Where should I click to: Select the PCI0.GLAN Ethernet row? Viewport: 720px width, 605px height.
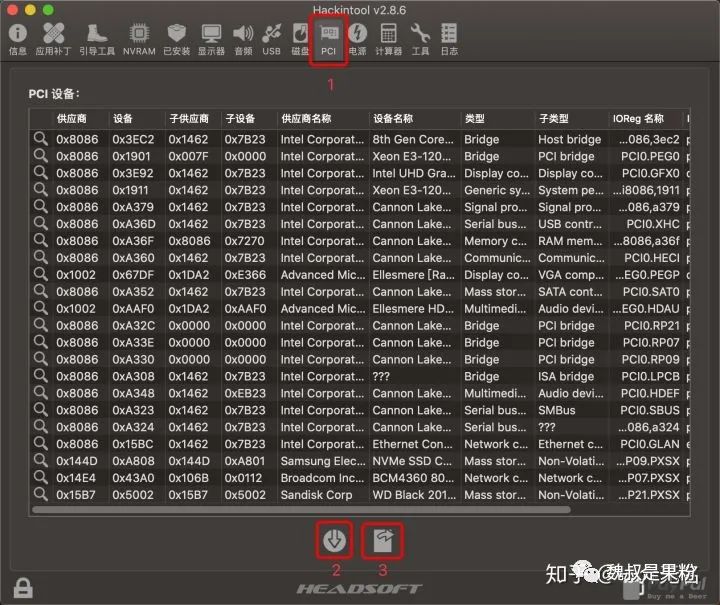(360, 444)
